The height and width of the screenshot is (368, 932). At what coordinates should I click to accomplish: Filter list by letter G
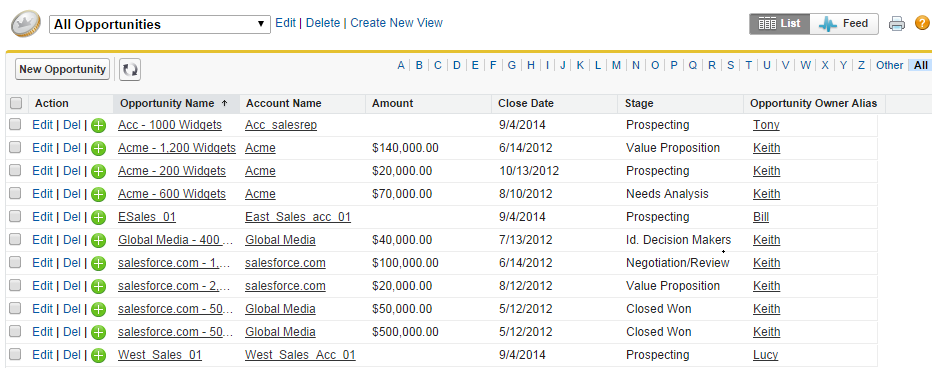[511, 65]
